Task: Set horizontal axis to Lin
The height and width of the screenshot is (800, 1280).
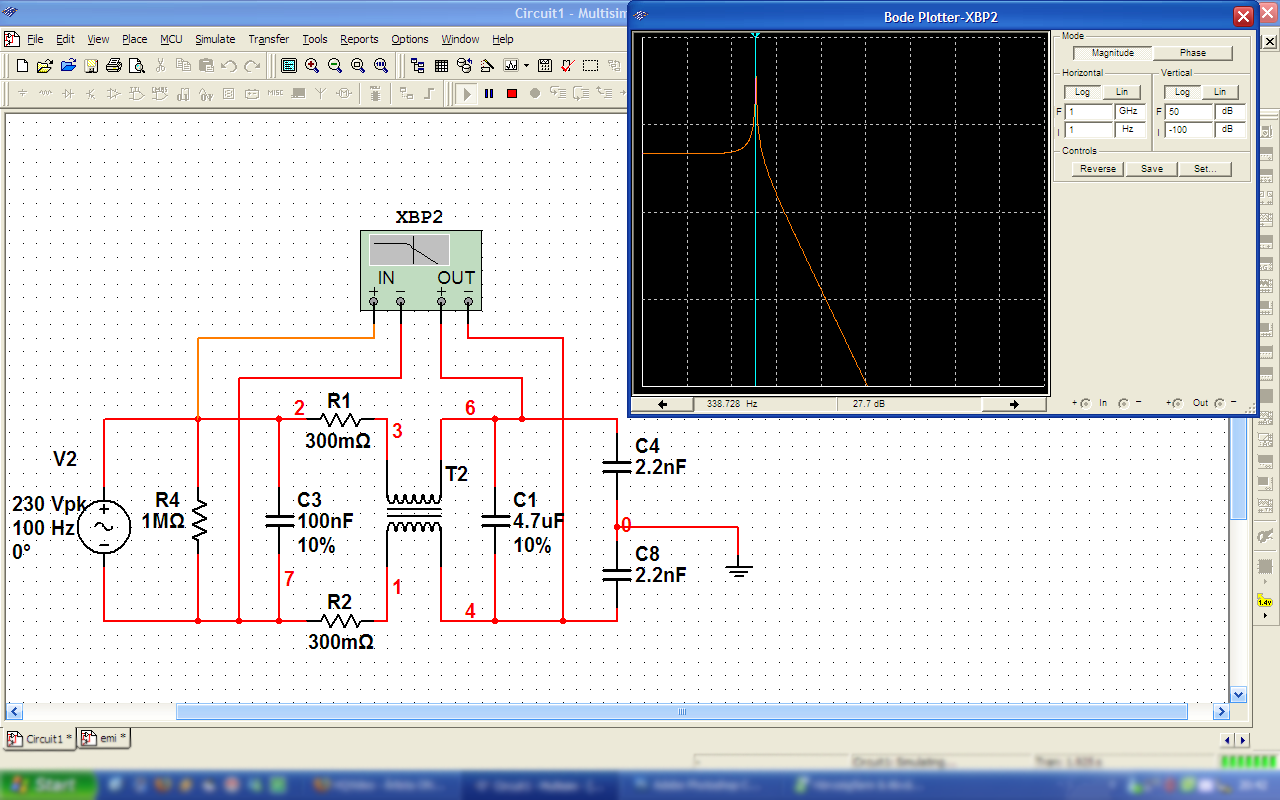Action: click(x=1122, y=92)
